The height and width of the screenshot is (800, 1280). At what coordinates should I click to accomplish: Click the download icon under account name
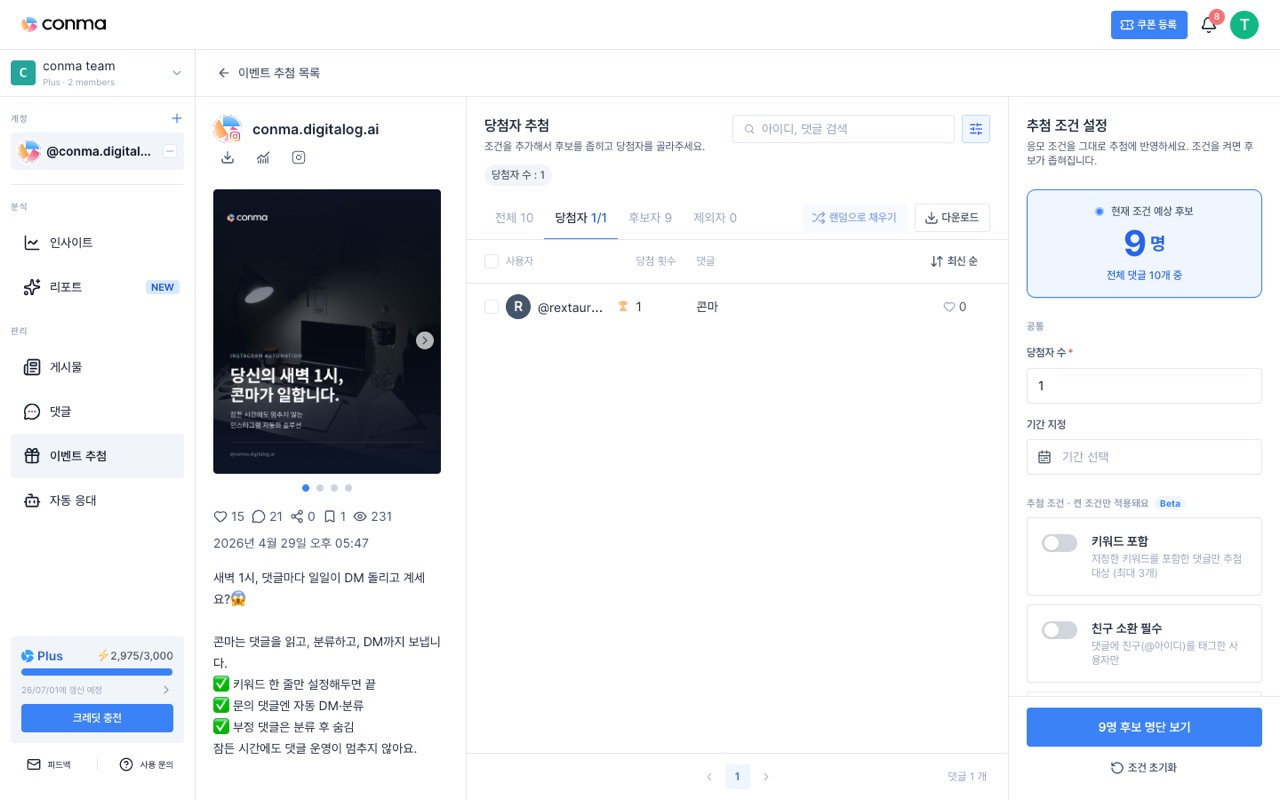point(227,157)
